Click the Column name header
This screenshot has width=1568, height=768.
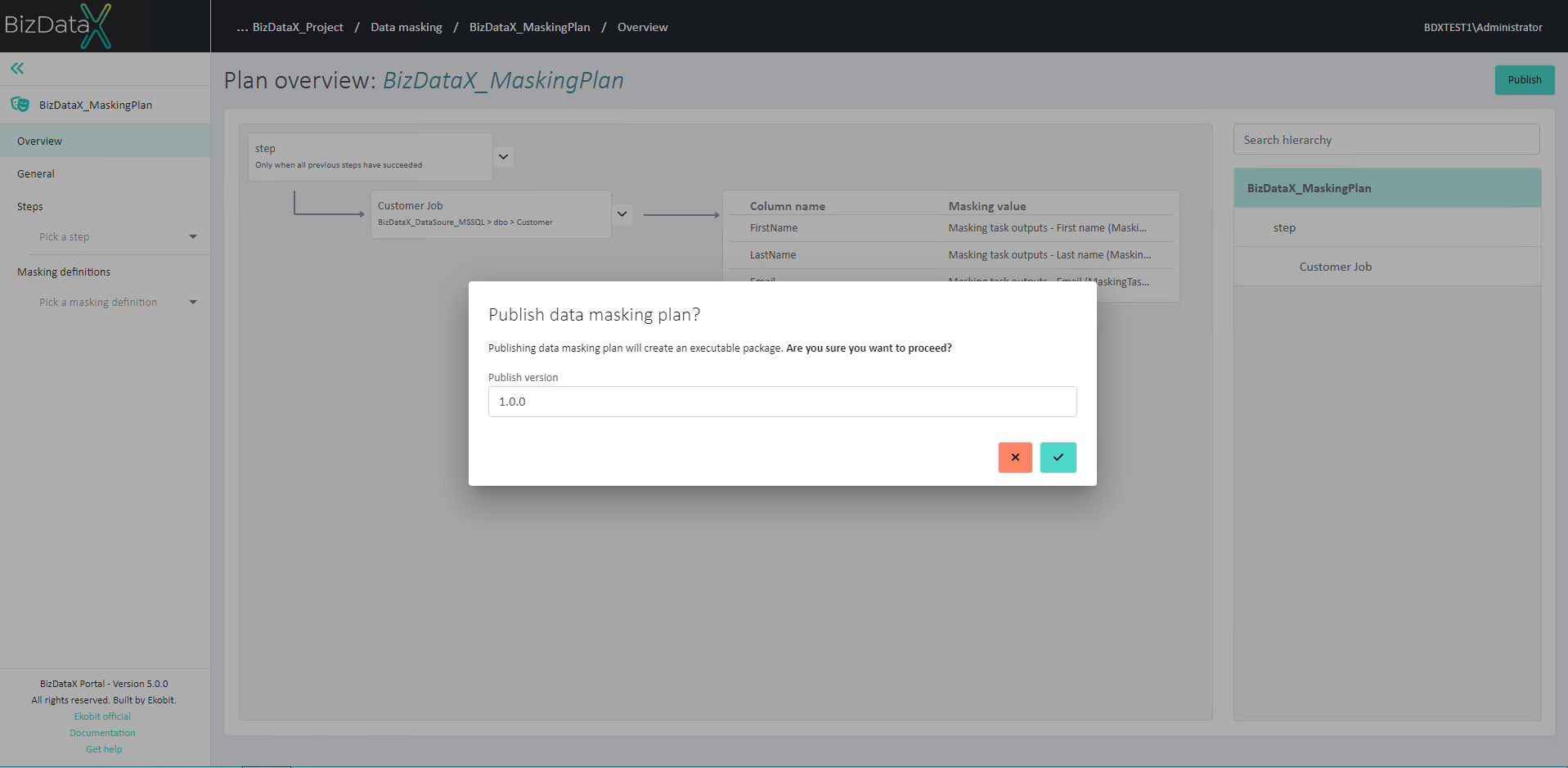coord(788,206)
